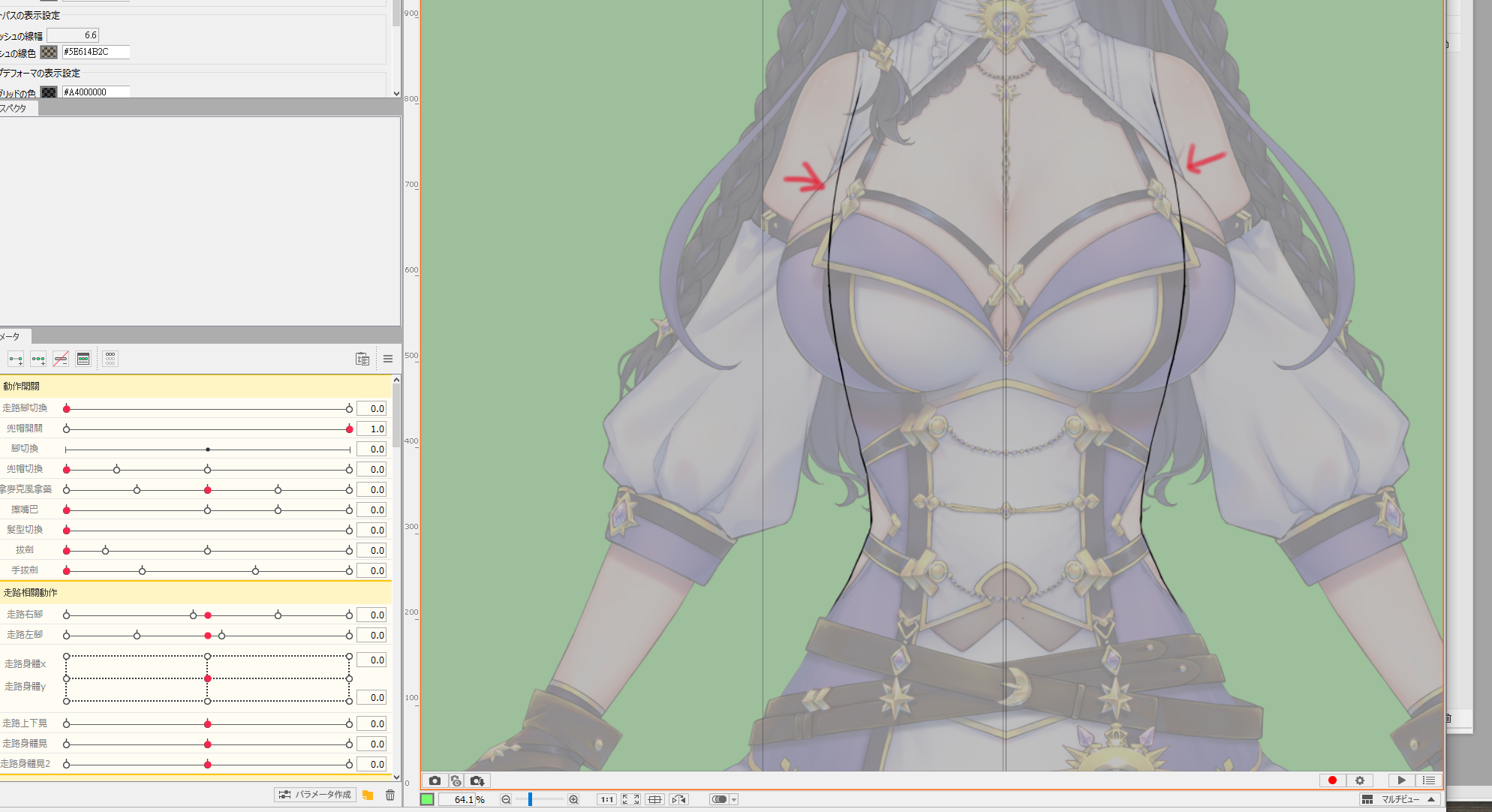This screenshot has height=812, width=1492.
Task: Click the deformer grid color swatch
Action: (49, 92)
